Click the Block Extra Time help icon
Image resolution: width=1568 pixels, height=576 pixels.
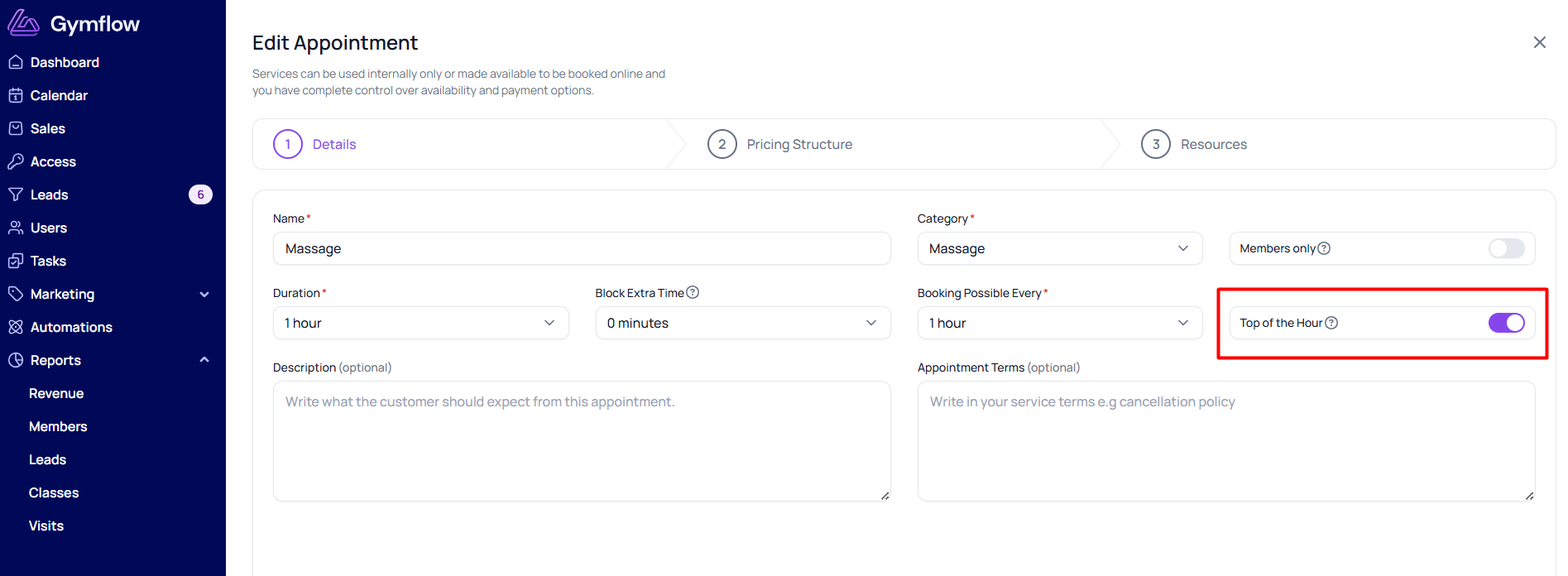point(693,292)
